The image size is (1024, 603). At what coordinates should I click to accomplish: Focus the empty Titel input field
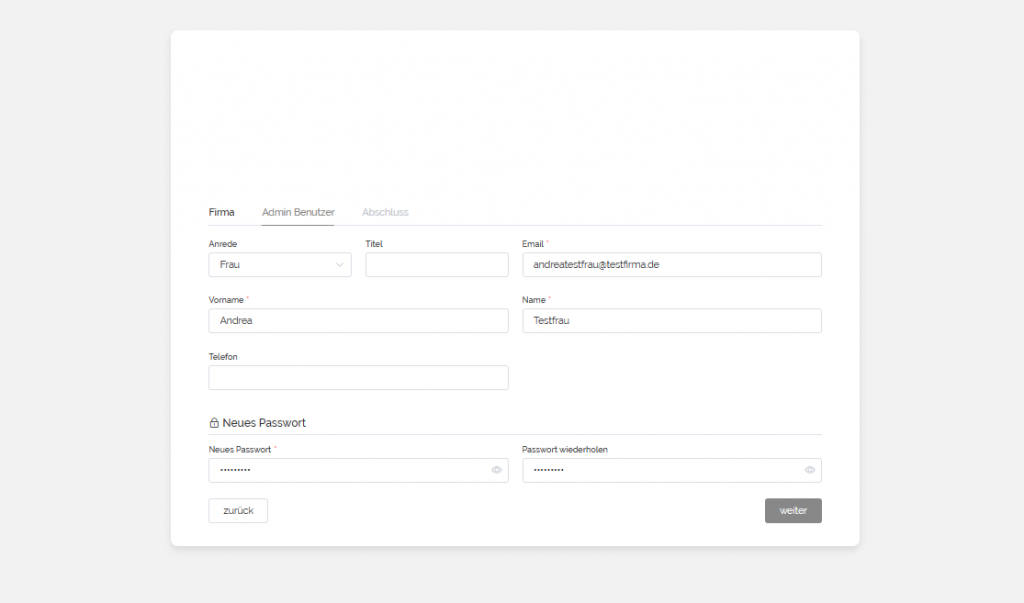[x=437, y=265]
